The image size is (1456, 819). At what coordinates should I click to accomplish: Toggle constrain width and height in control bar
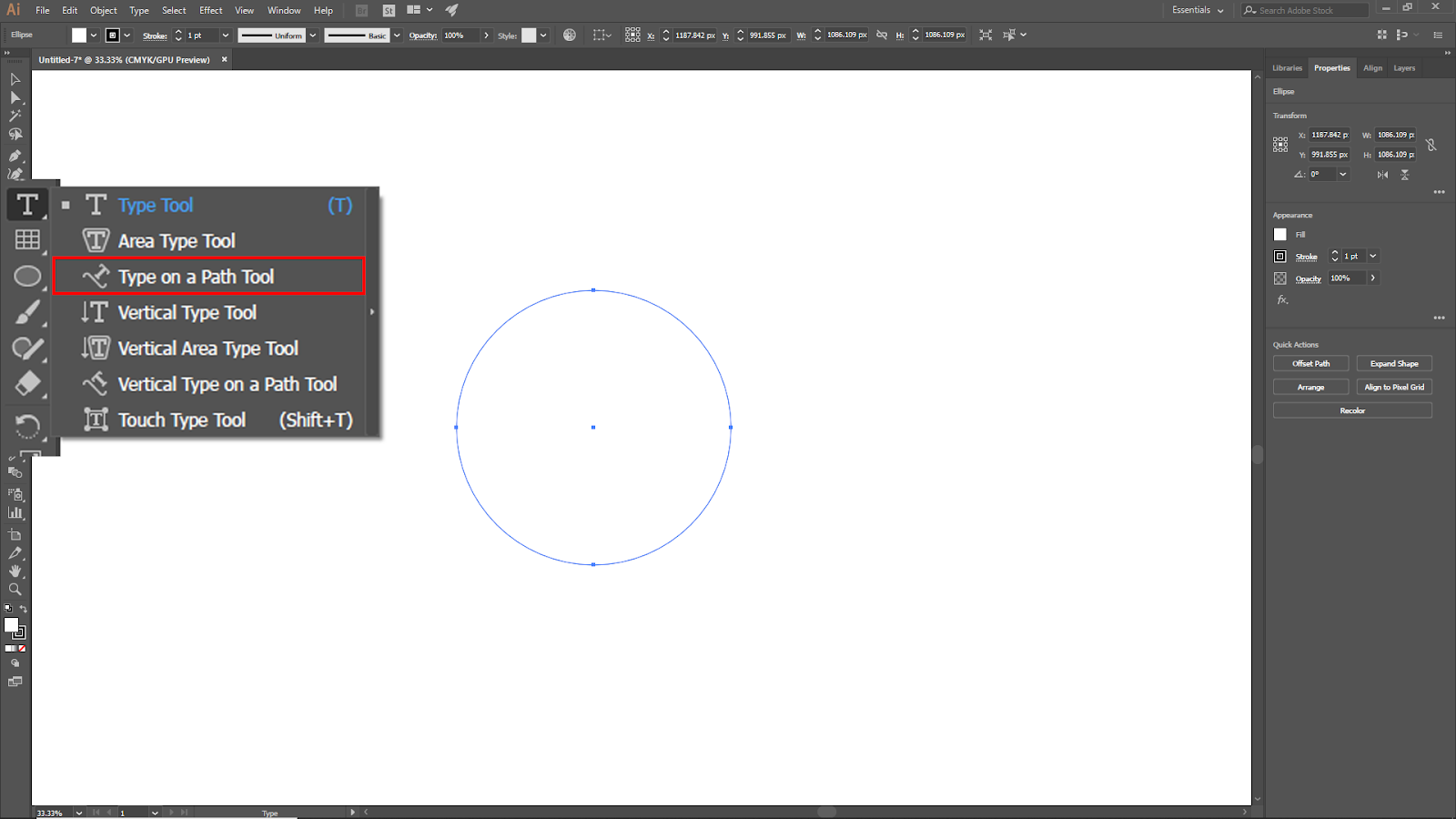[881, 35]
